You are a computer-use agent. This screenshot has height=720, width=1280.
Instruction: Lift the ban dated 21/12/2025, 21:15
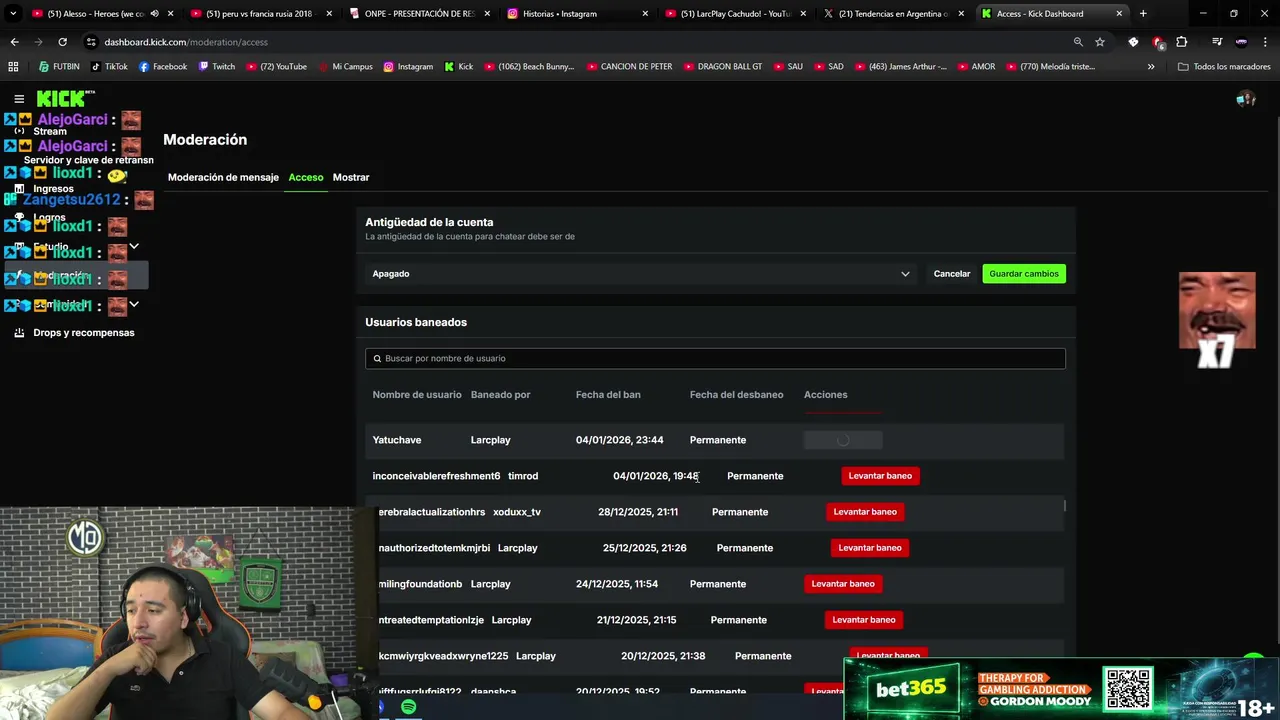tap(864, 620)
